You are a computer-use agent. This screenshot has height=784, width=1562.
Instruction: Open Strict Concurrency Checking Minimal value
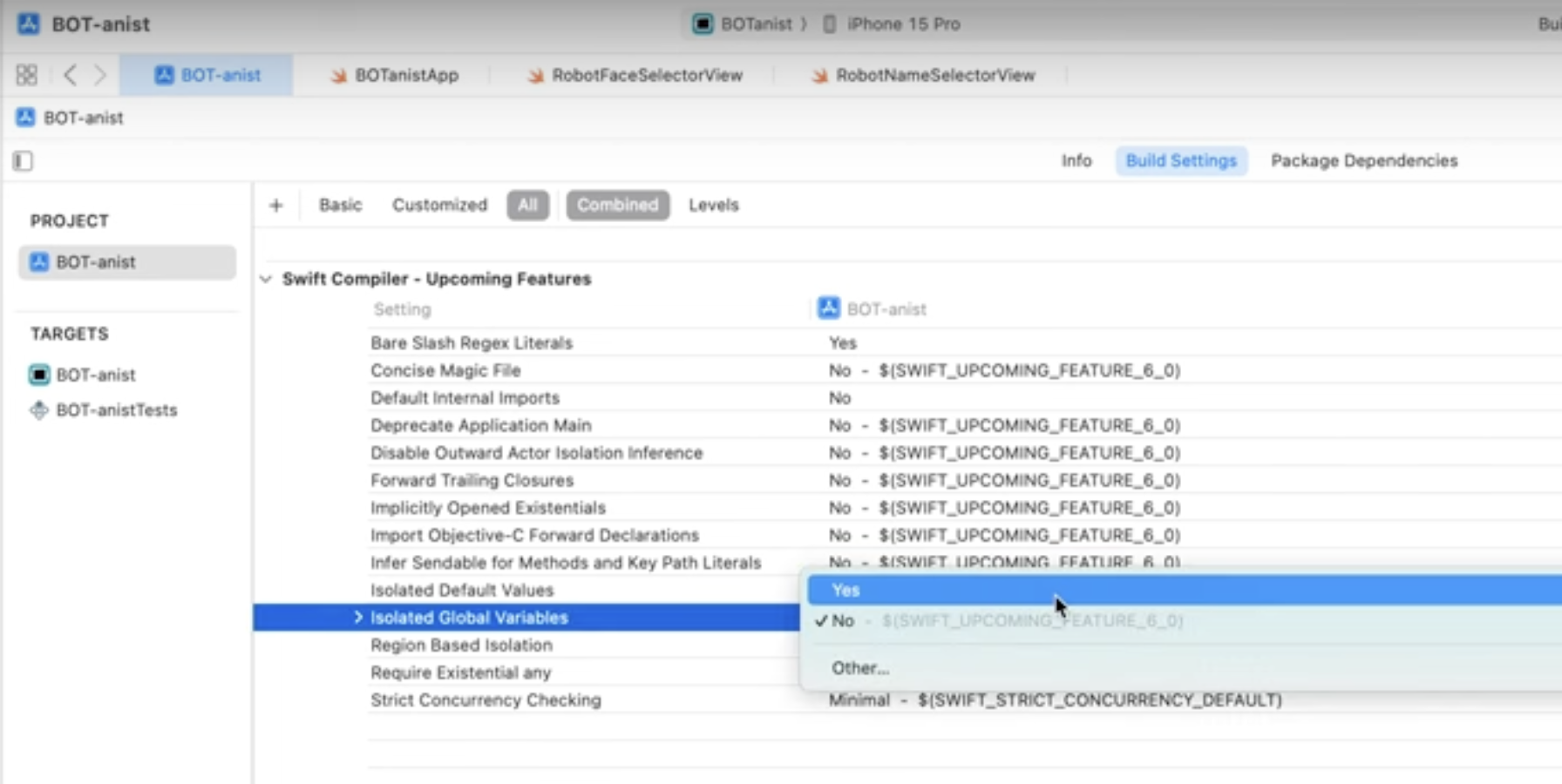tap(1055, 700)
